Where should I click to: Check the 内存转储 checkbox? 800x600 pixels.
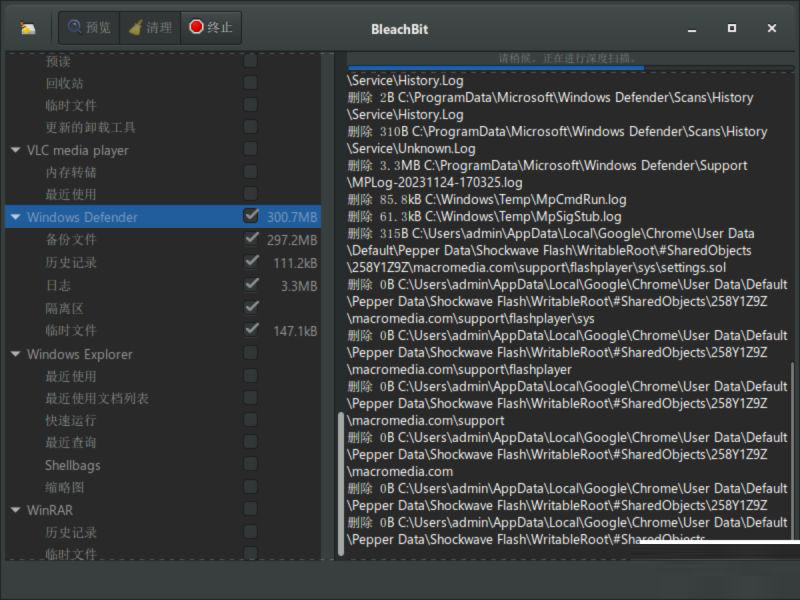pos(251,171)
